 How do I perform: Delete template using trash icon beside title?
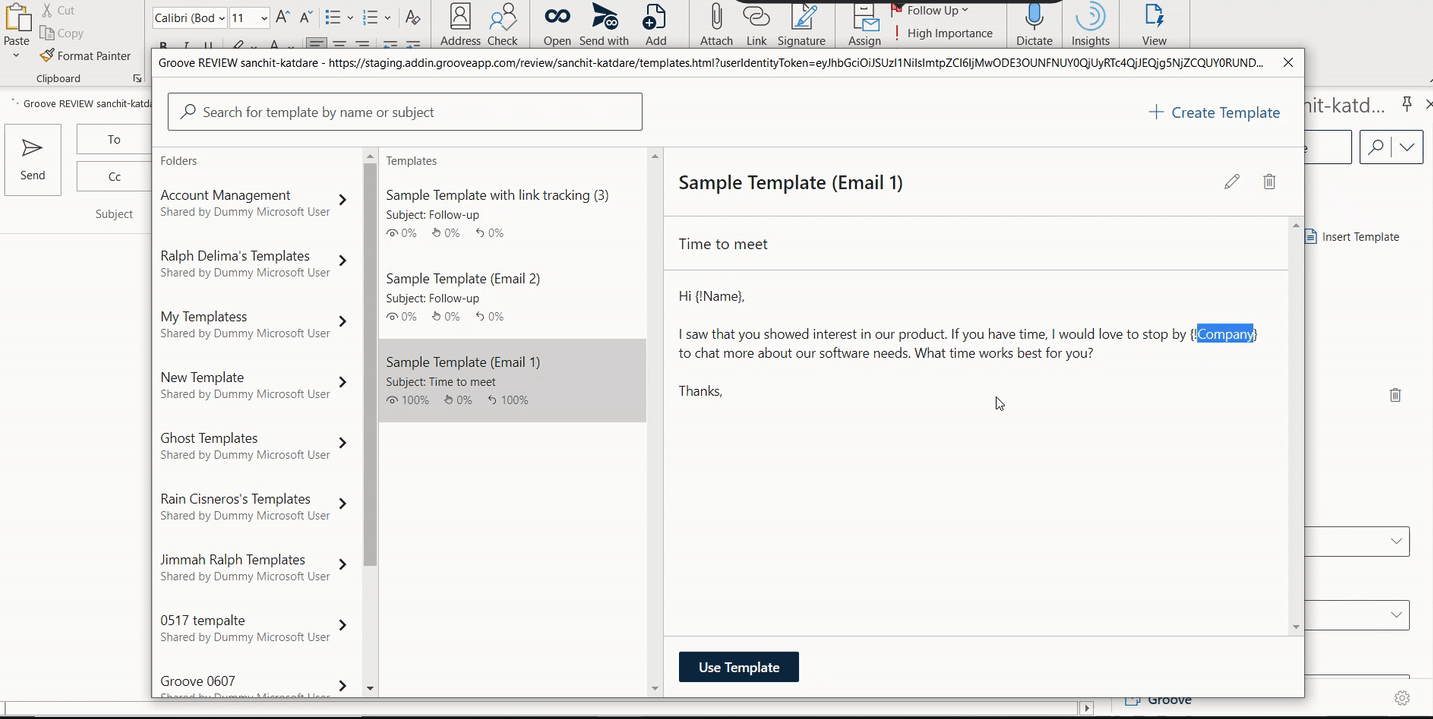click(1269, 181)
